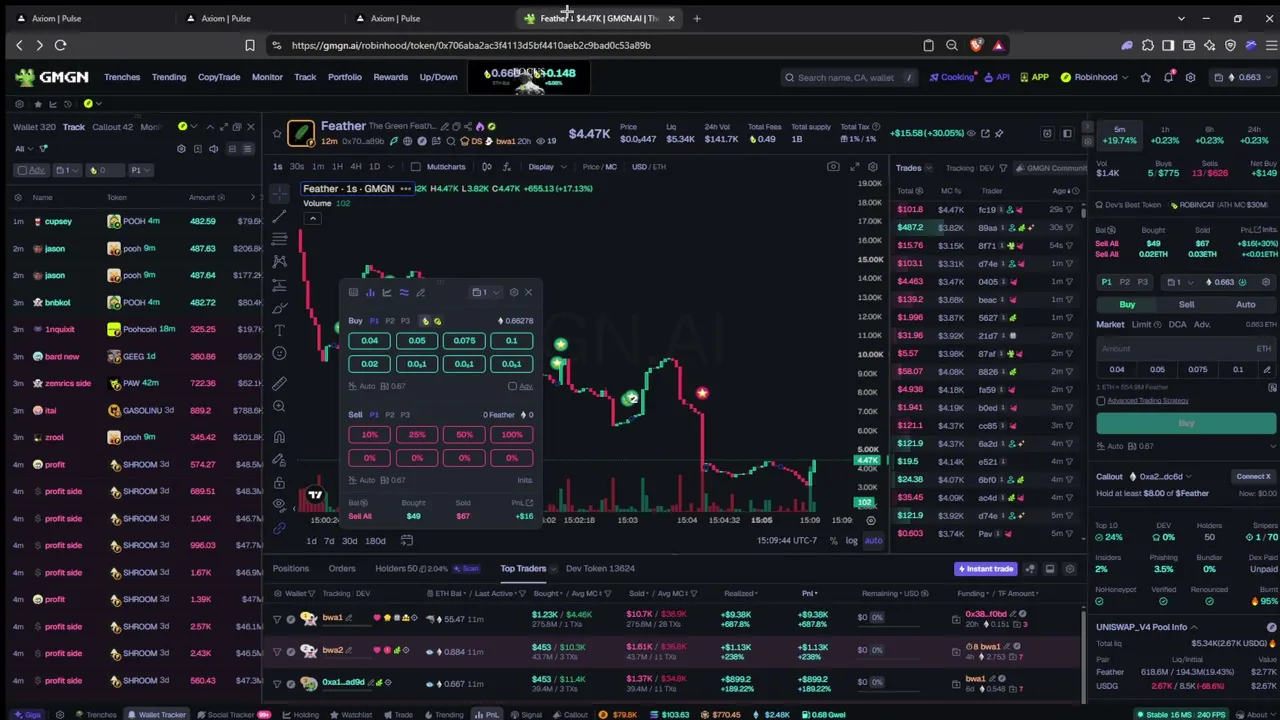Open the candle chart type icon
This screenshot has width=1280, height=720.
click(486, 167)
